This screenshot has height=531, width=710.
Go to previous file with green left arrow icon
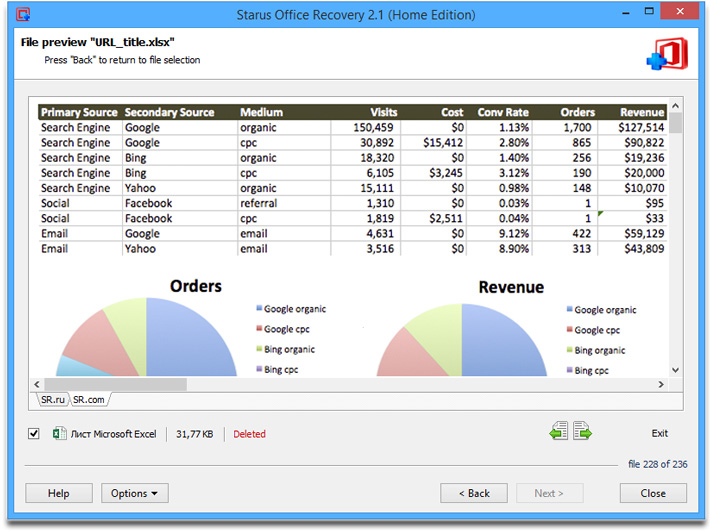pyautogui.click(x=558, y=430)
